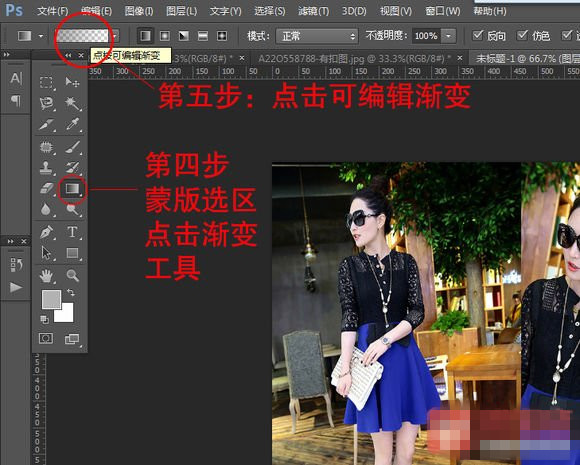Image resolution: width=580 pixels, height=465 pixels.
Task: Choose the Angle Gradient style
Action: point(184,36)
